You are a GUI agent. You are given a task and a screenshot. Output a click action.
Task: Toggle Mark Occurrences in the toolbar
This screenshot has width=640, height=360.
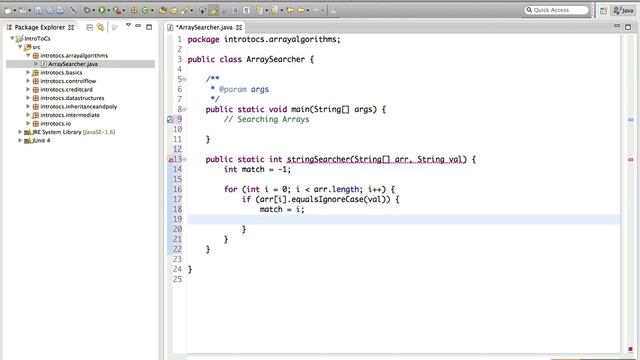coord(213,10)
